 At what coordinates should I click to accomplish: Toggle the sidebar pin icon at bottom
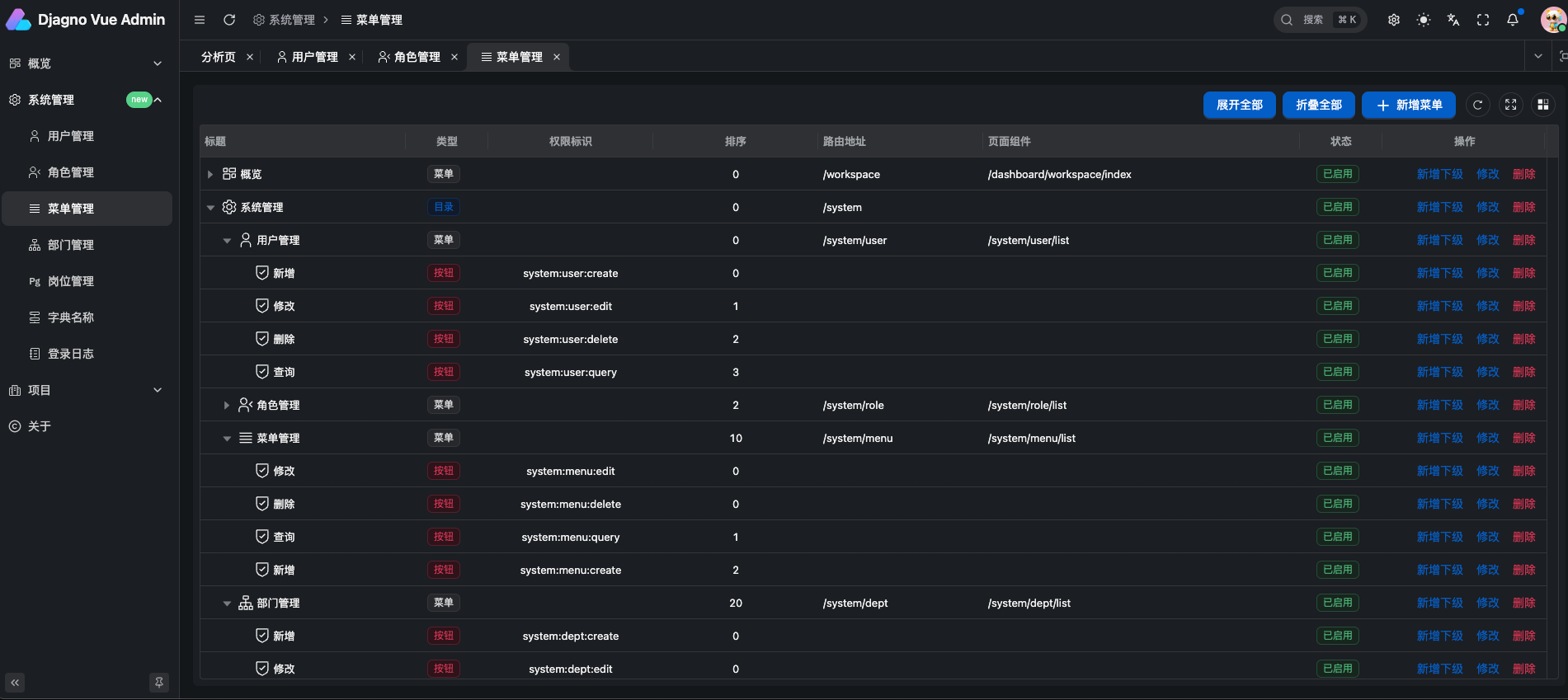159,683
